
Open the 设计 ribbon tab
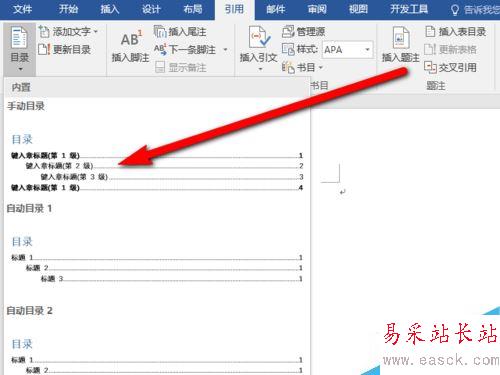click(x=151, y=9)
